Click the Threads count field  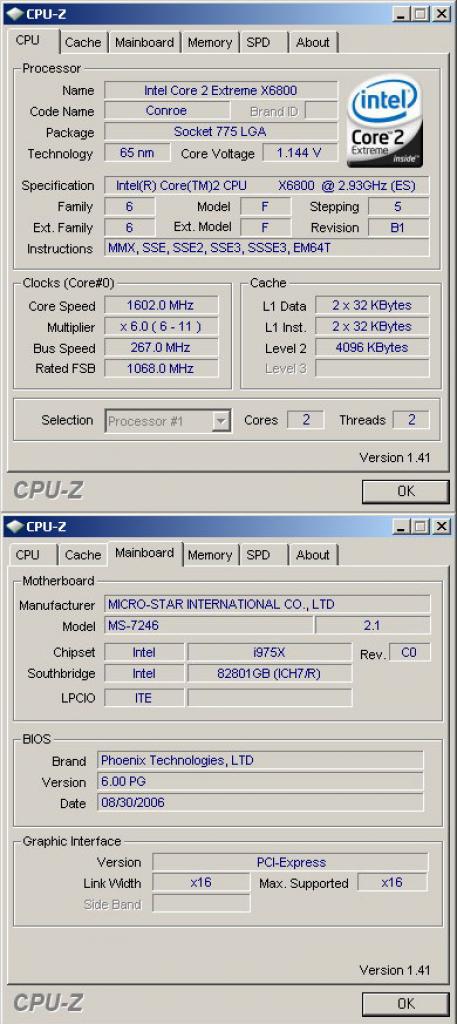pyautogui.click(x=411, y=420)
